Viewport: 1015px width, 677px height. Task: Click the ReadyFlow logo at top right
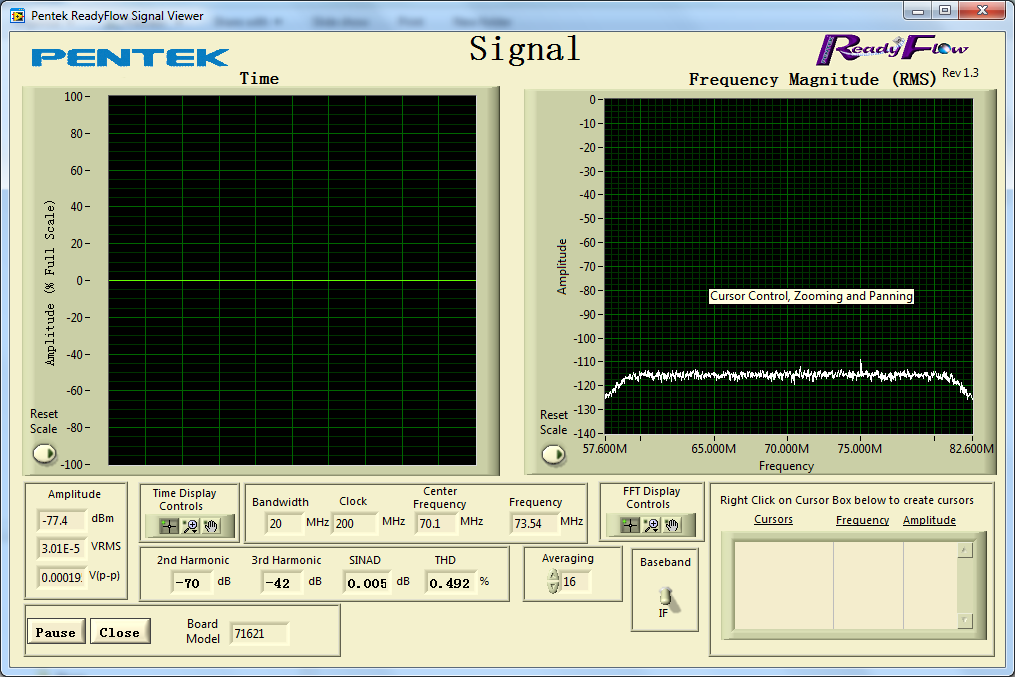pyautogui.click(x=892, y=48)
